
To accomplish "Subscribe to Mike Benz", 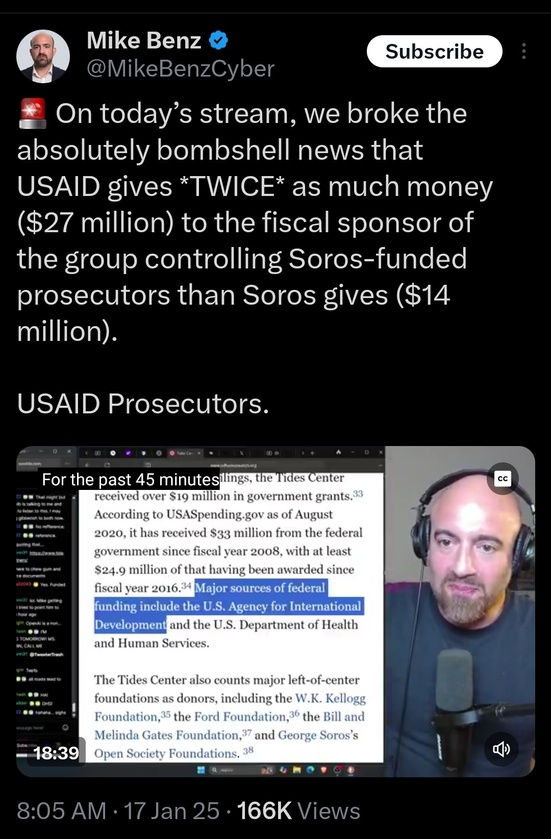I will (x=434, y=51).
